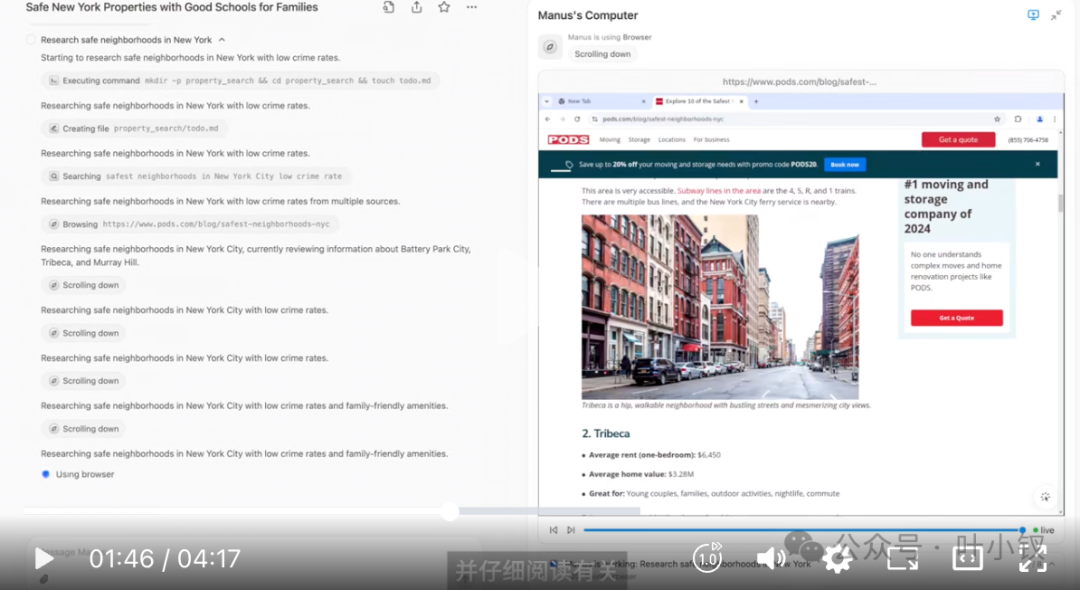The image size is (1080, 590).
Task: Click the document icon left of the share icon
Action: pyautogui.click(x=389, y=8)
